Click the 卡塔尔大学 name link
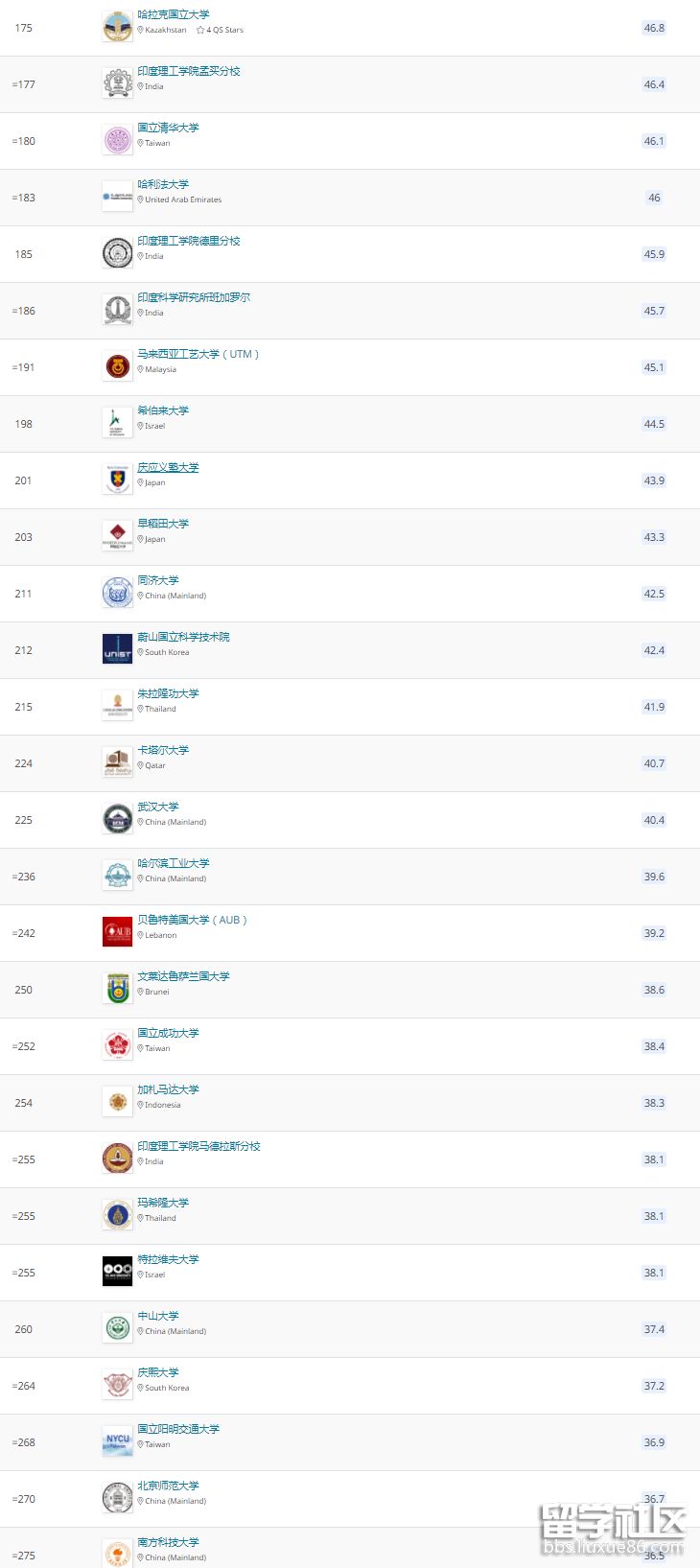This screenshot has width=700, height=1568. 163,750
